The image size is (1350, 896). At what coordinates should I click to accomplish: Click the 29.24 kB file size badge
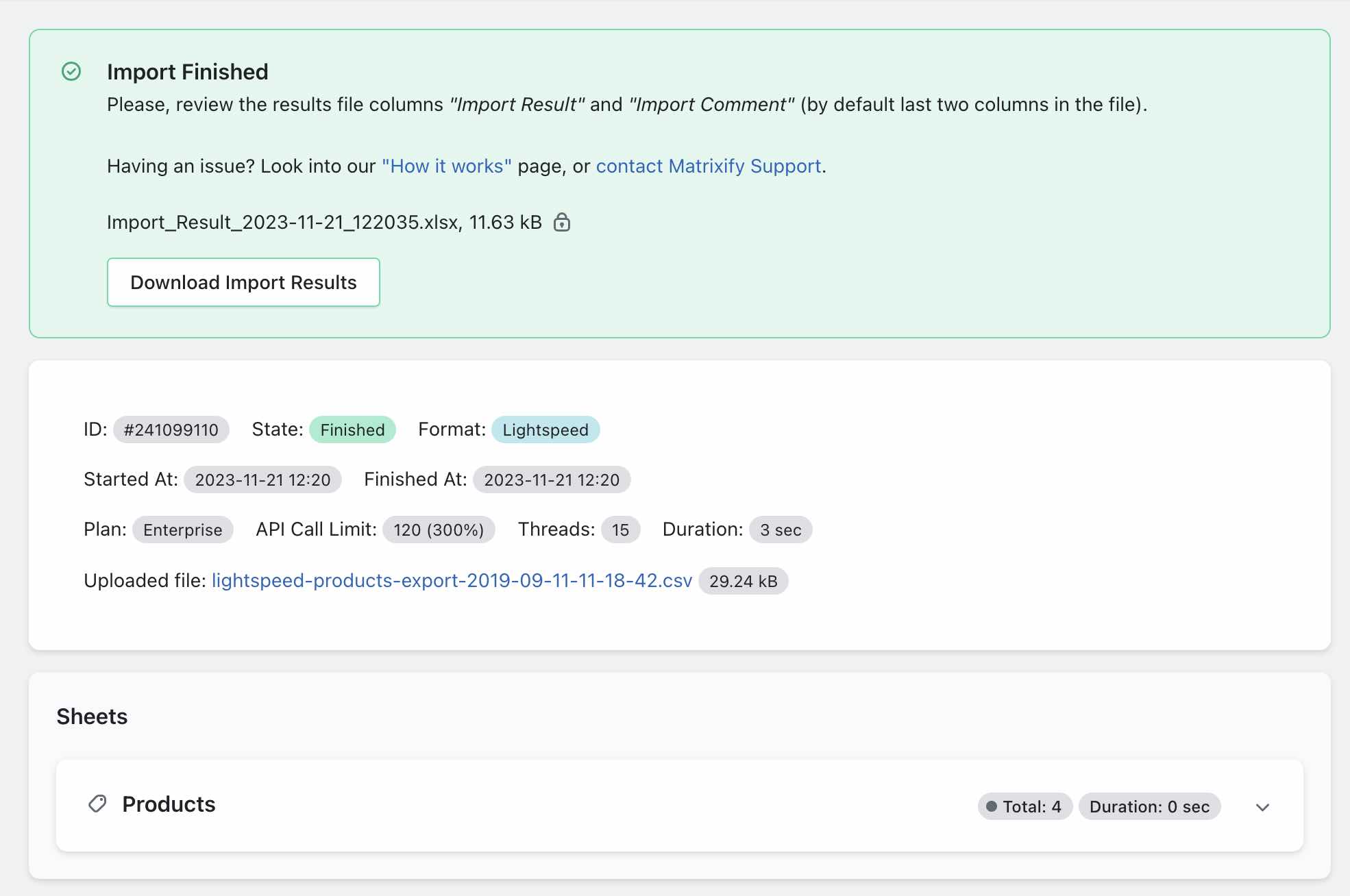pyautogui.click(x=743, y=581)
